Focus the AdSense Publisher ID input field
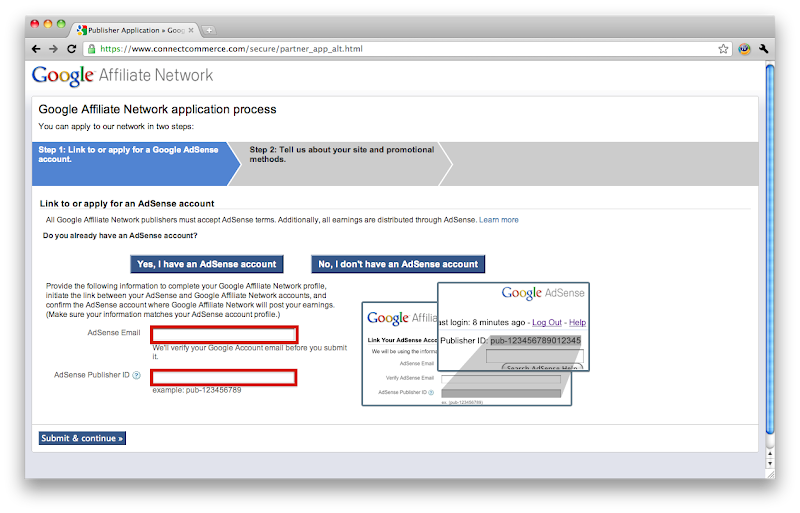 [x=224, y=378]
